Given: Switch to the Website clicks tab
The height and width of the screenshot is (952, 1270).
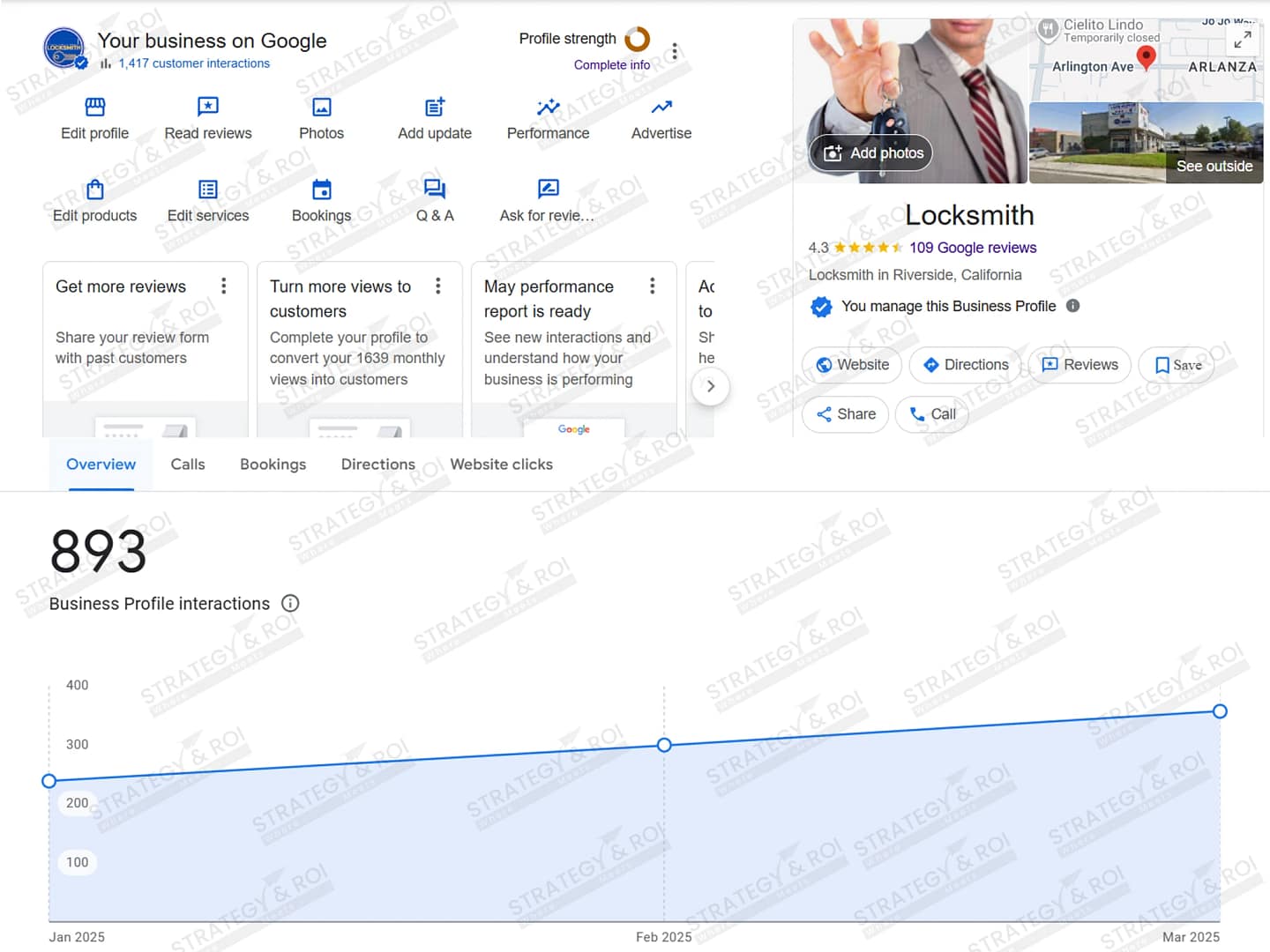Looking at the screenshot, I should [501, 465].
